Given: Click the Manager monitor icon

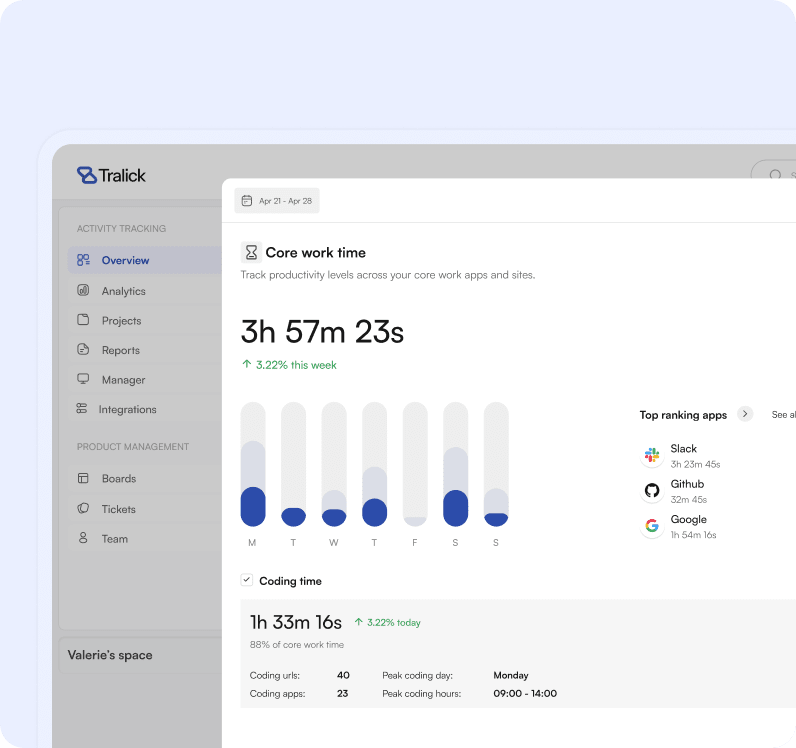Looking at the screenshot, I should (x=83, y=380).
